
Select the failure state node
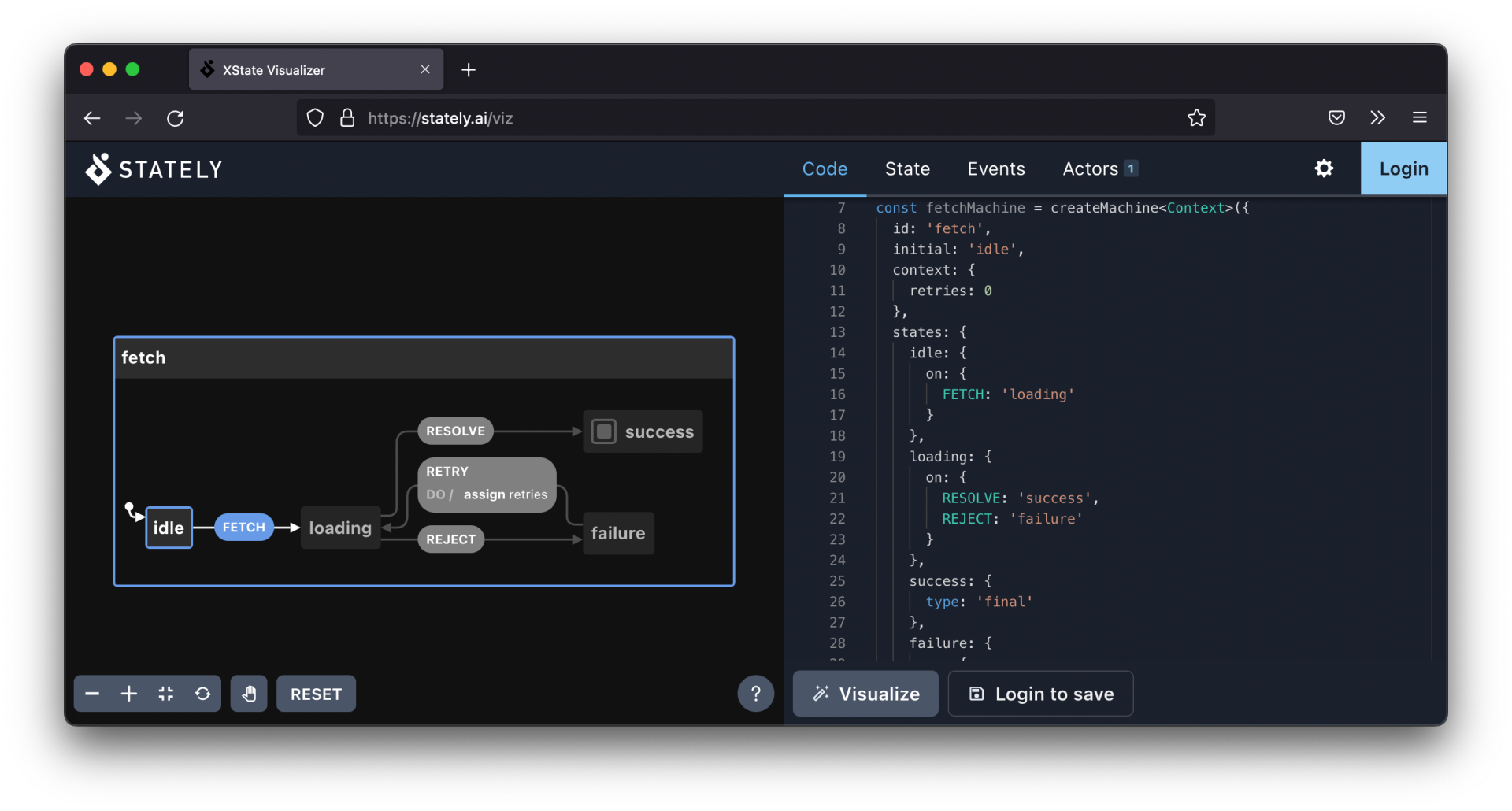(618, 533)
